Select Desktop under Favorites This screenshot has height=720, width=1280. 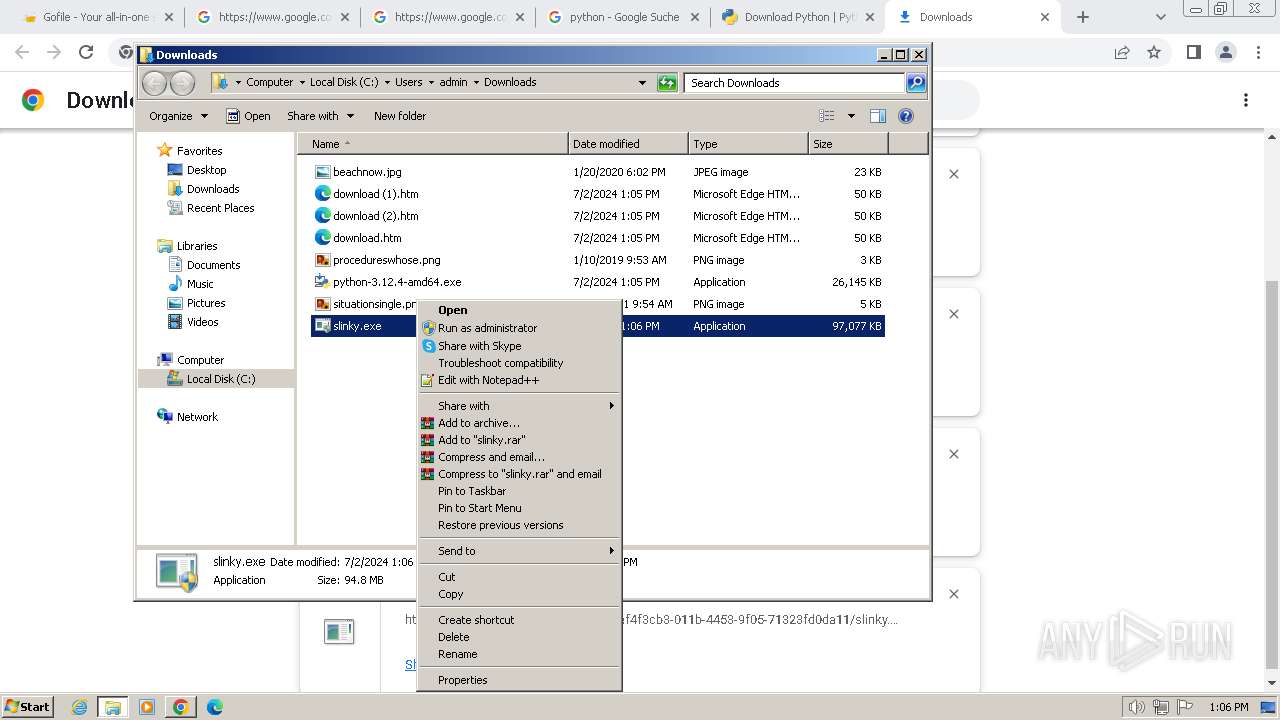pos(207,170)
